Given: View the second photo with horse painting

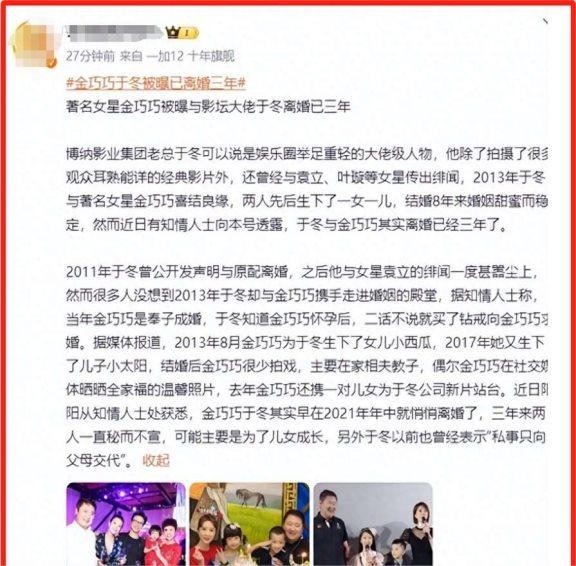Looking at the screenshot, I should [249, 524].
